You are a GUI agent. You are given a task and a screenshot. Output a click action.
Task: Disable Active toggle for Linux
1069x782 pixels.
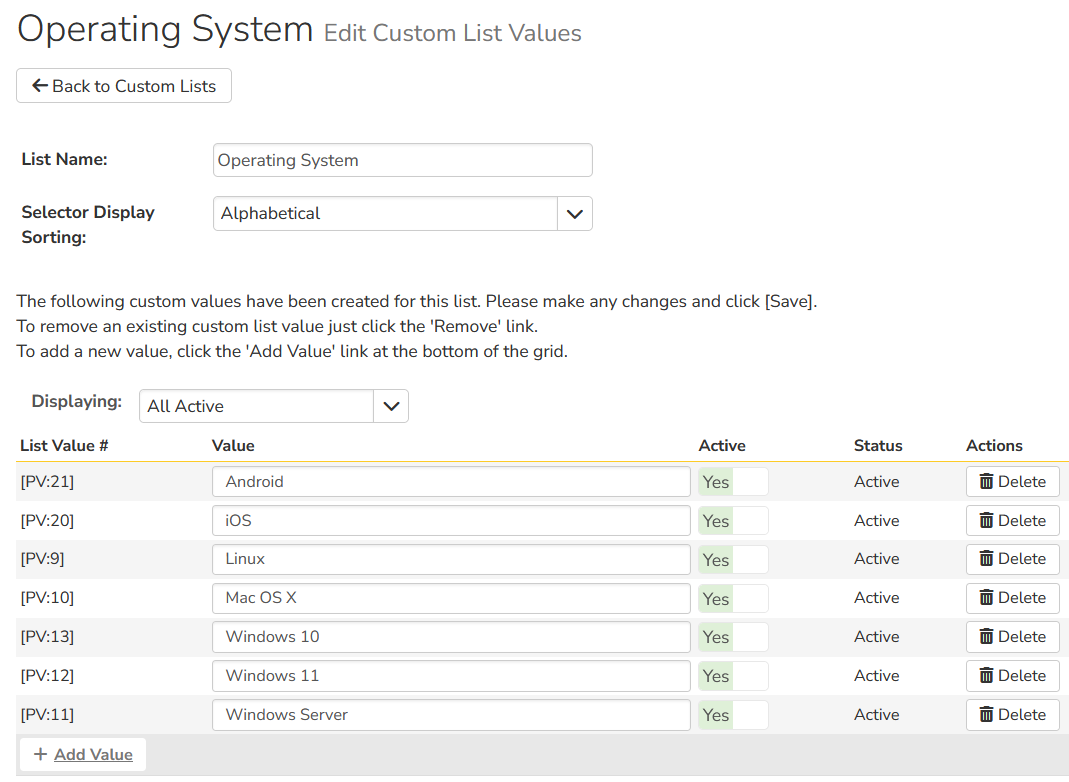pyautogui.click(x=733, y=559)
